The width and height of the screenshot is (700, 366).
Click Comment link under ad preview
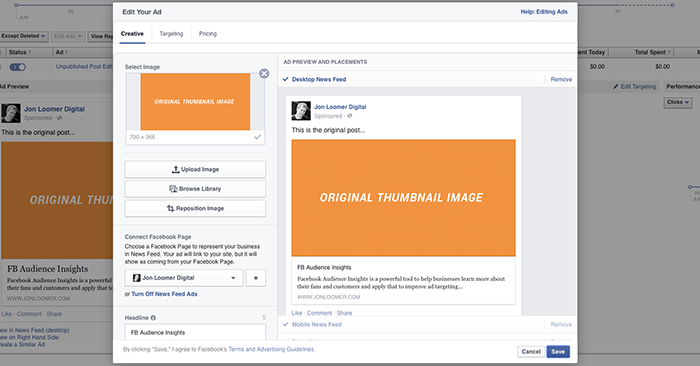pyautogui.click(x=319, y=313)
